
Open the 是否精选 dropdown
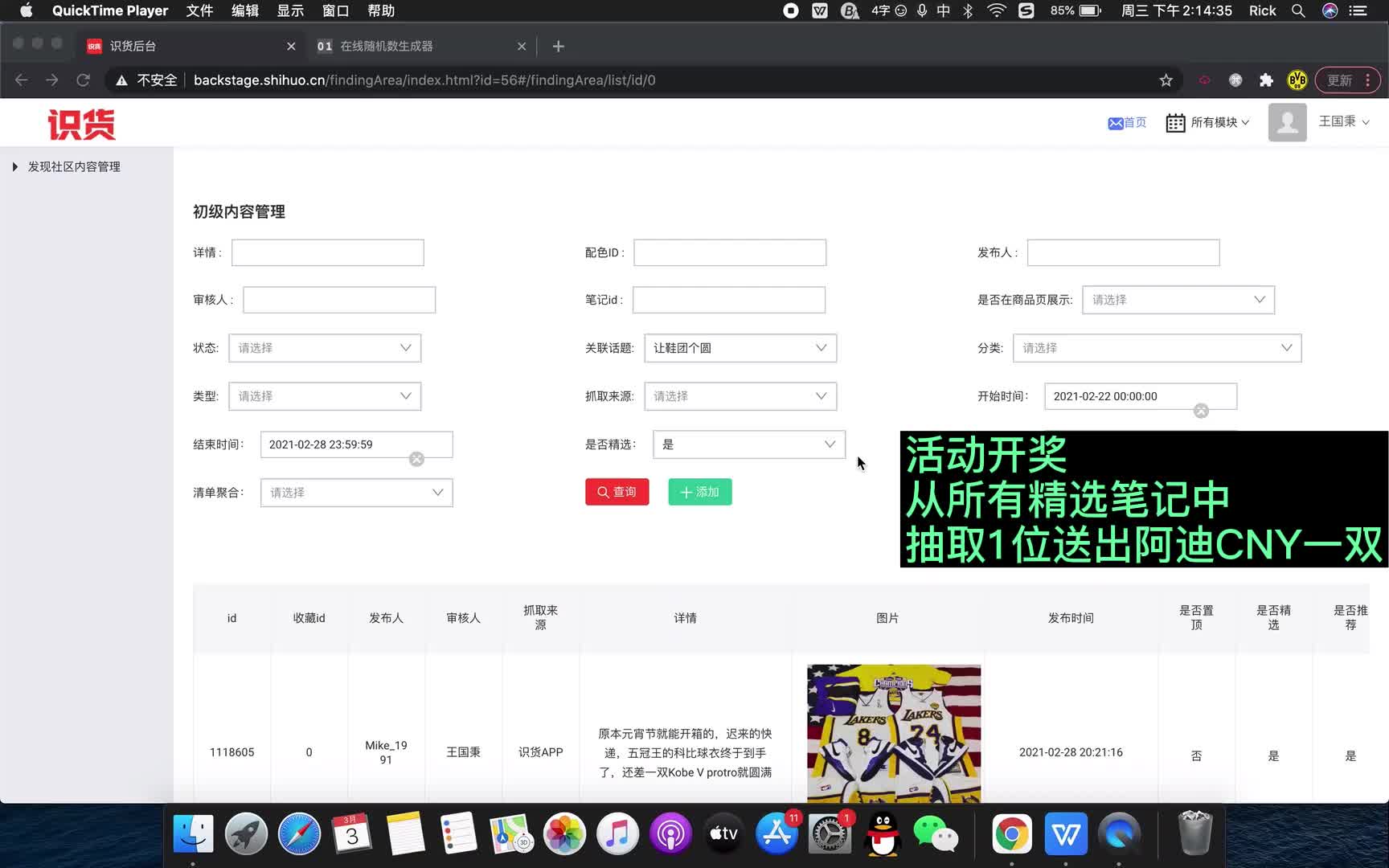749,444
